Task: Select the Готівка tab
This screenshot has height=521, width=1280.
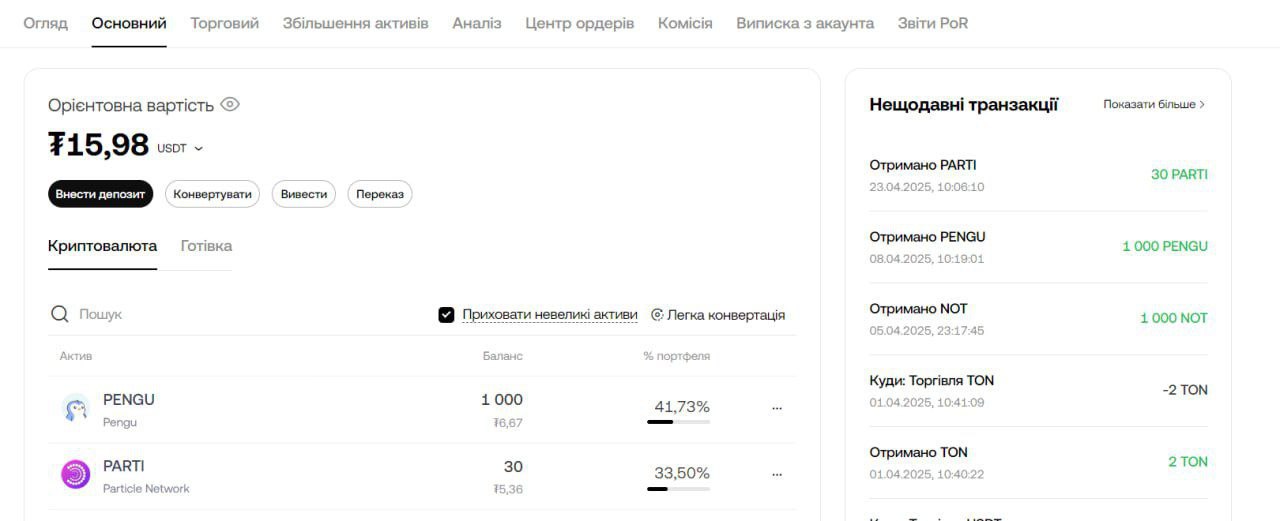Action: 206,246
